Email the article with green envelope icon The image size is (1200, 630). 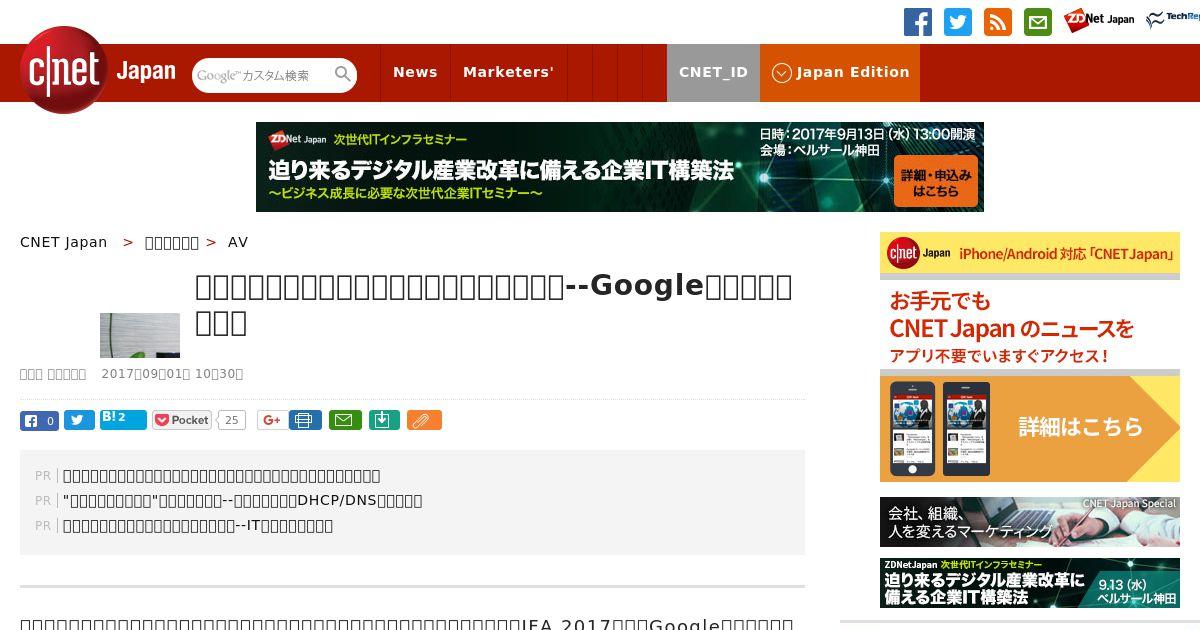(x=345, y=420)
